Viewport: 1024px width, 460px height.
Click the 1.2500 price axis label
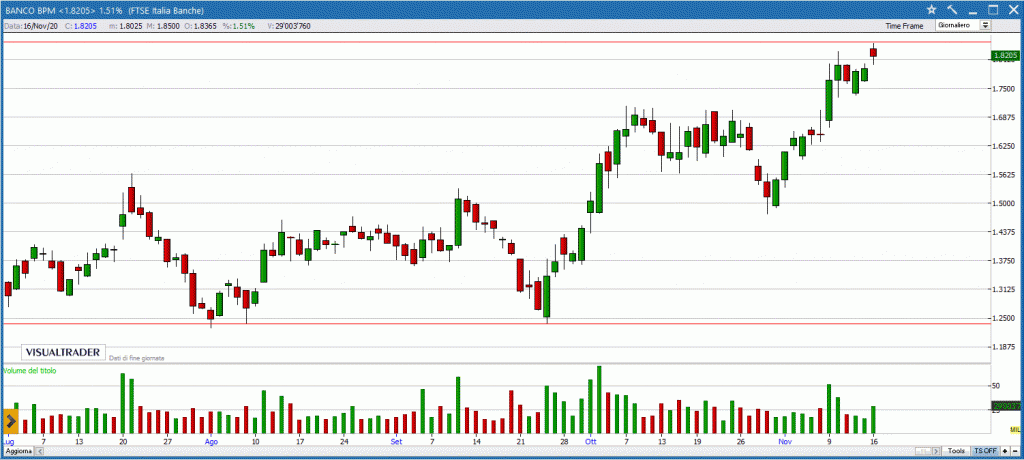click(1003, 318)
